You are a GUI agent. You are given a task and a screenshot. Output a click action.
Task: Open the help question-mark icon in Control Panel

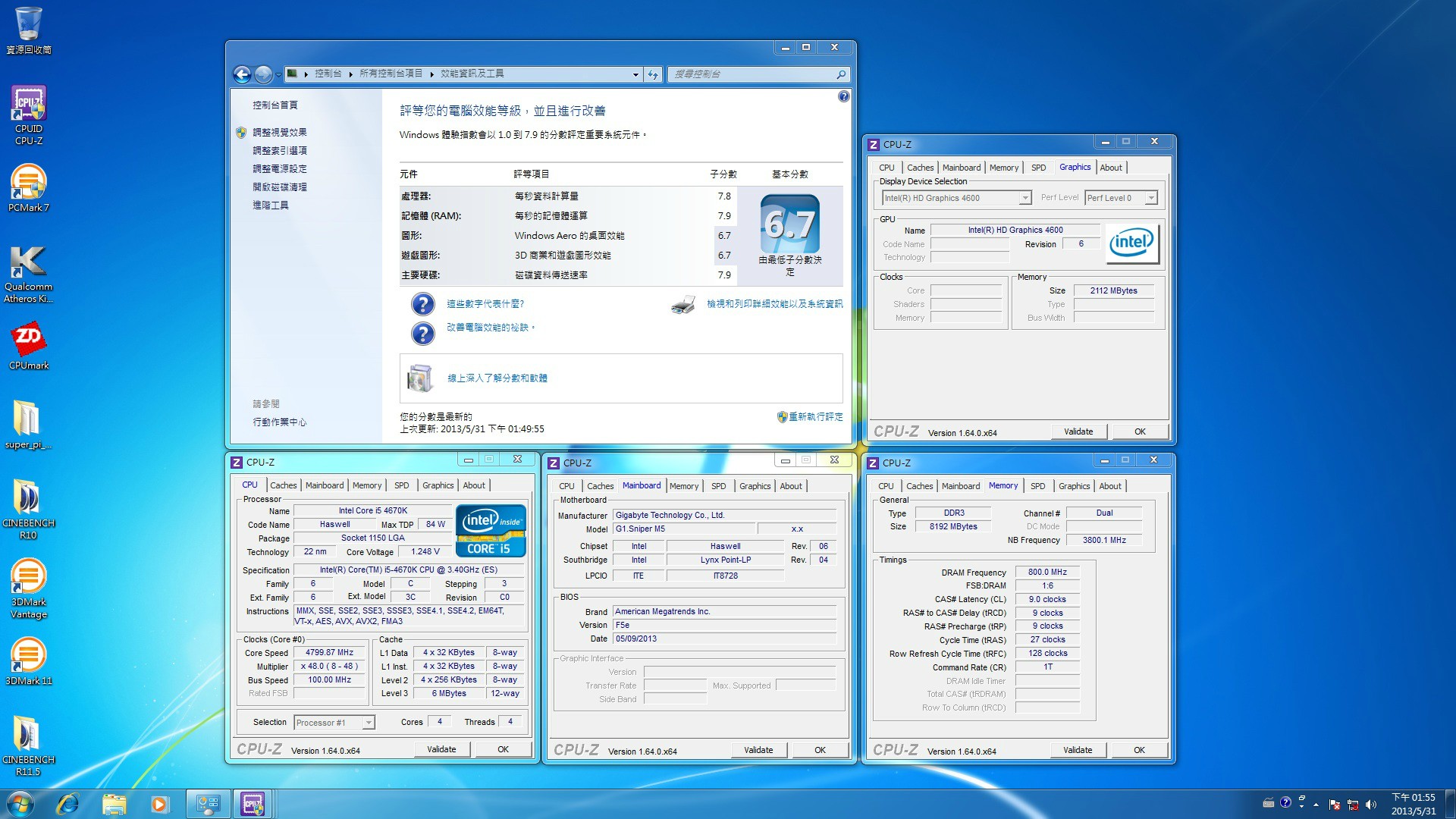(844, 96)
